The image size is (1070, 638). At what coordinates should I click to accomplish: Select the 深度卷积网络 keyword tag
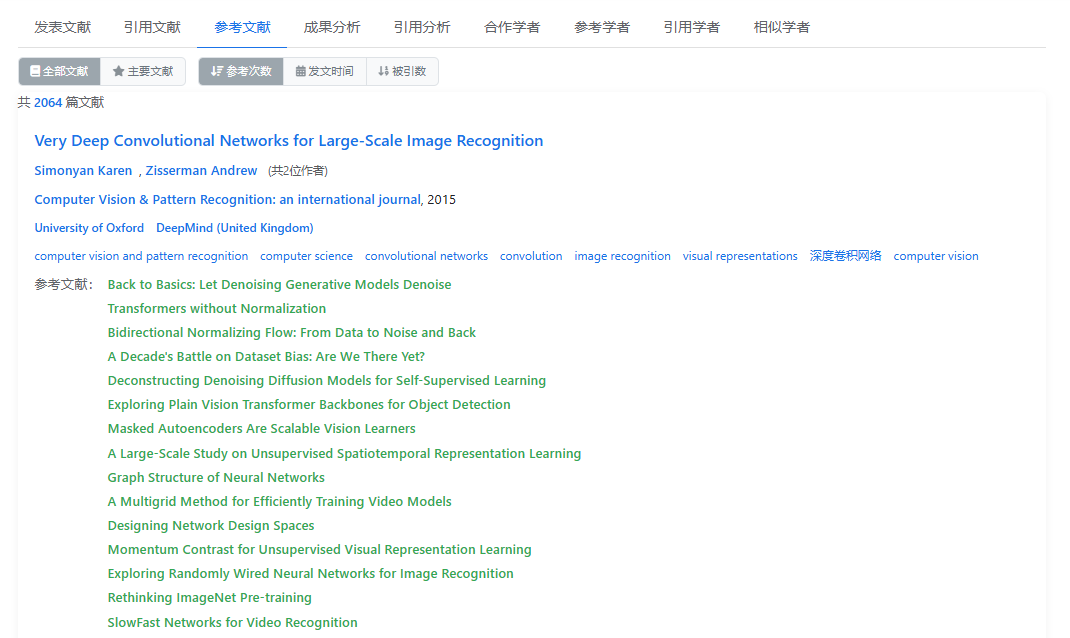pos(845,256)
